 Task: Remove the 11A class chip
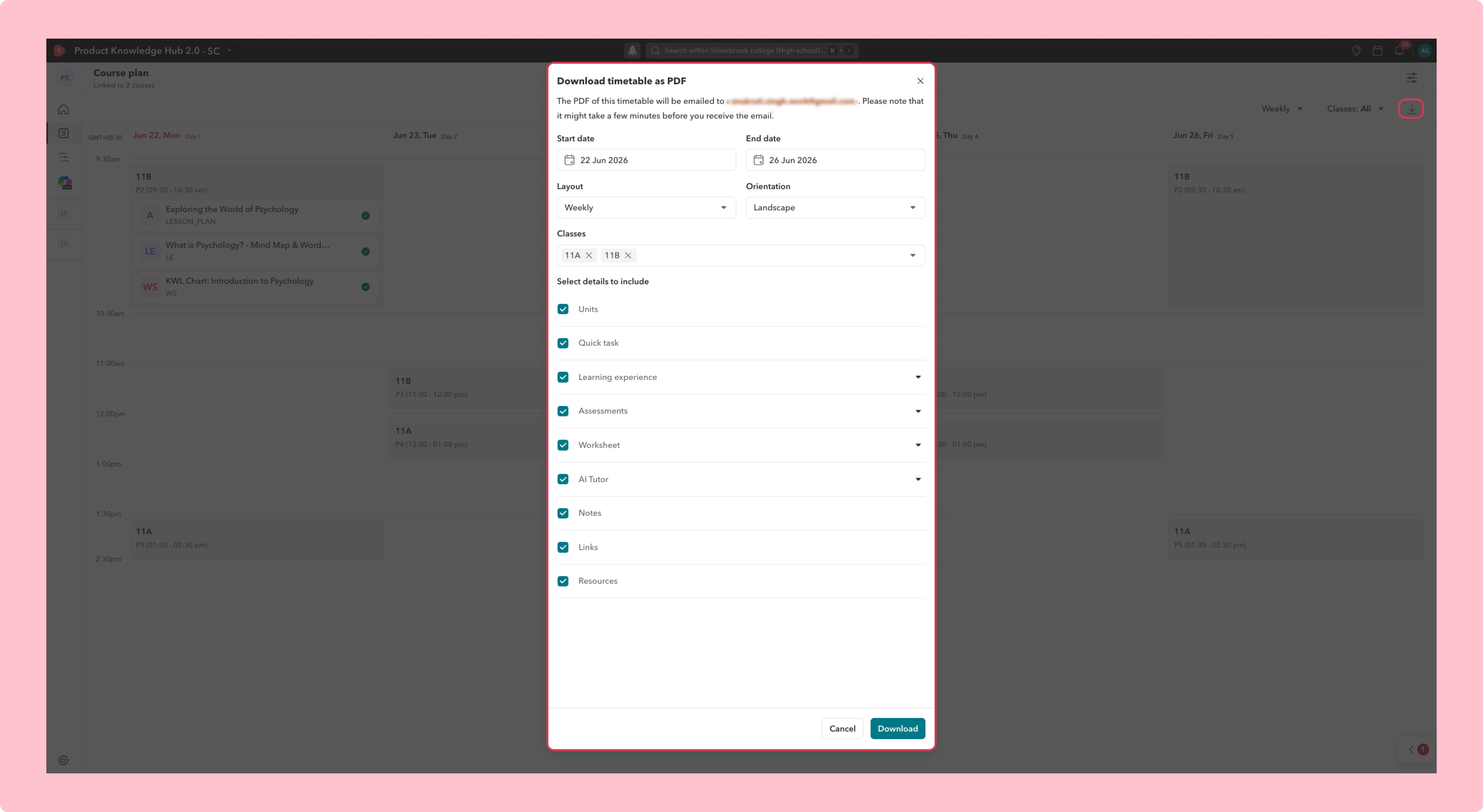pyautogui.click(x=589, y=255)
